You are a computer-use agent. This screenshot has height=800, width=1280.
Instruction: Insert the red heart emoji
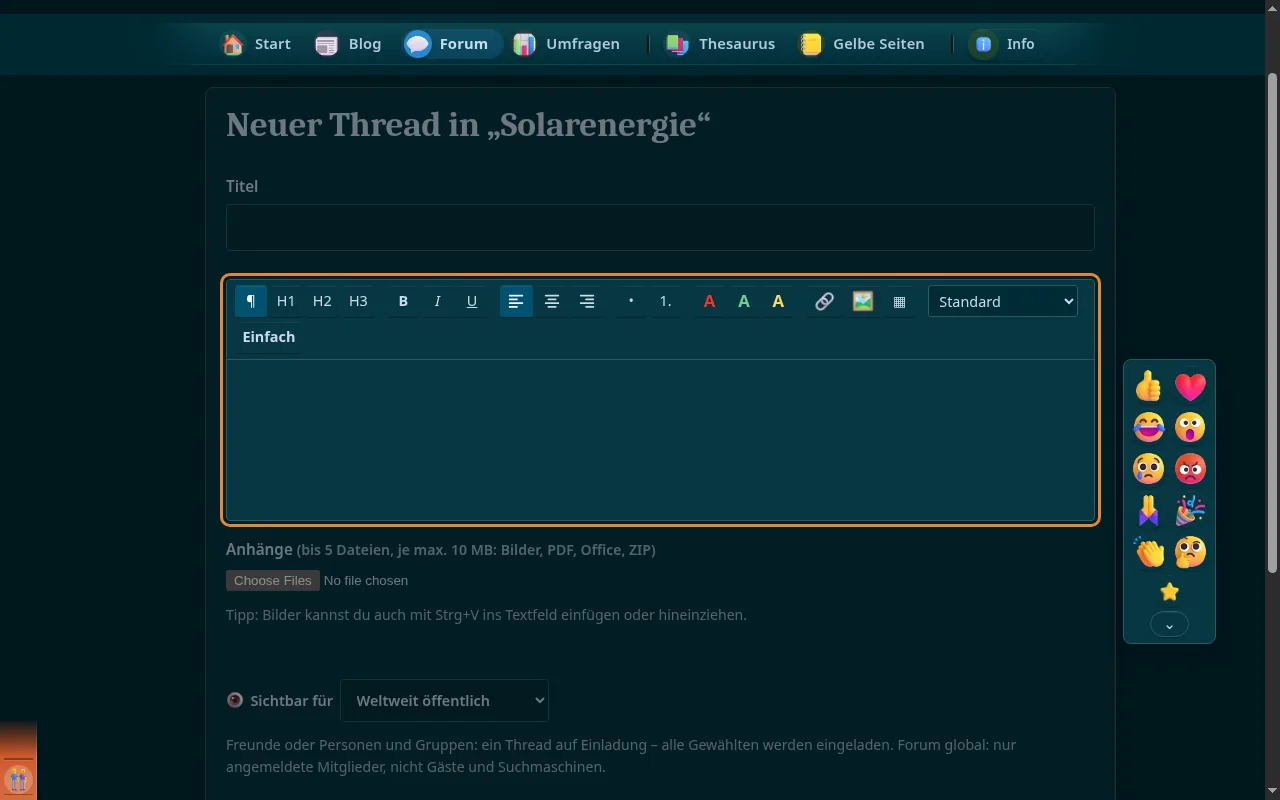click(x=1190, y=386)
